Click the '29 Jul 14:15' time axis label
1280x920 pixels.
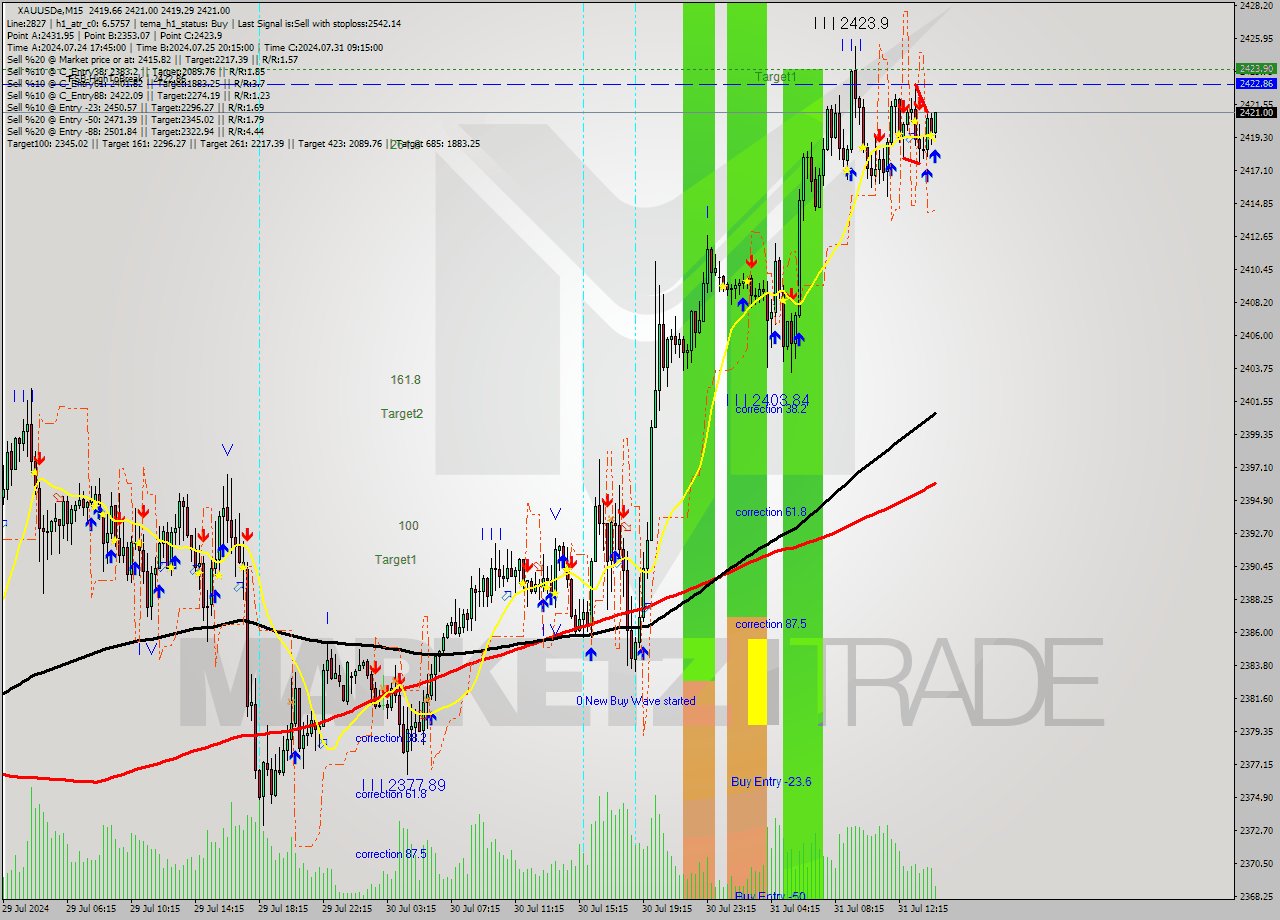click(x=219, y=909)
